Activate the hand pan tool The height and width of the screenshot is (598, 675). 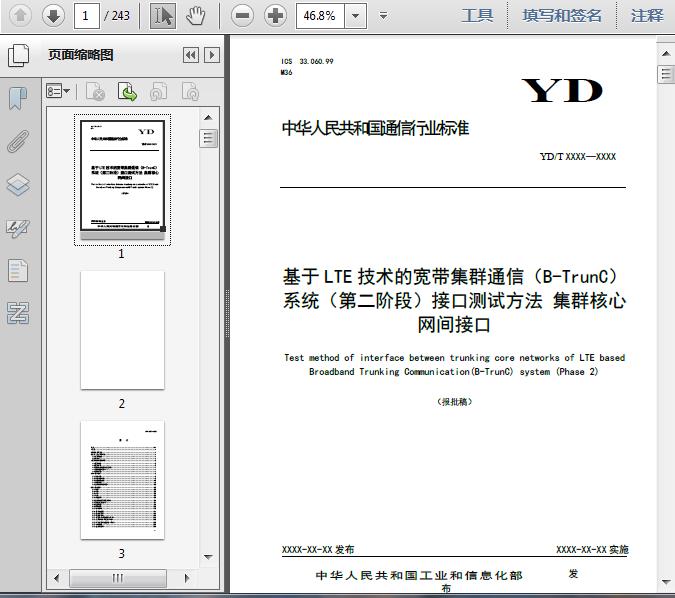195,16
